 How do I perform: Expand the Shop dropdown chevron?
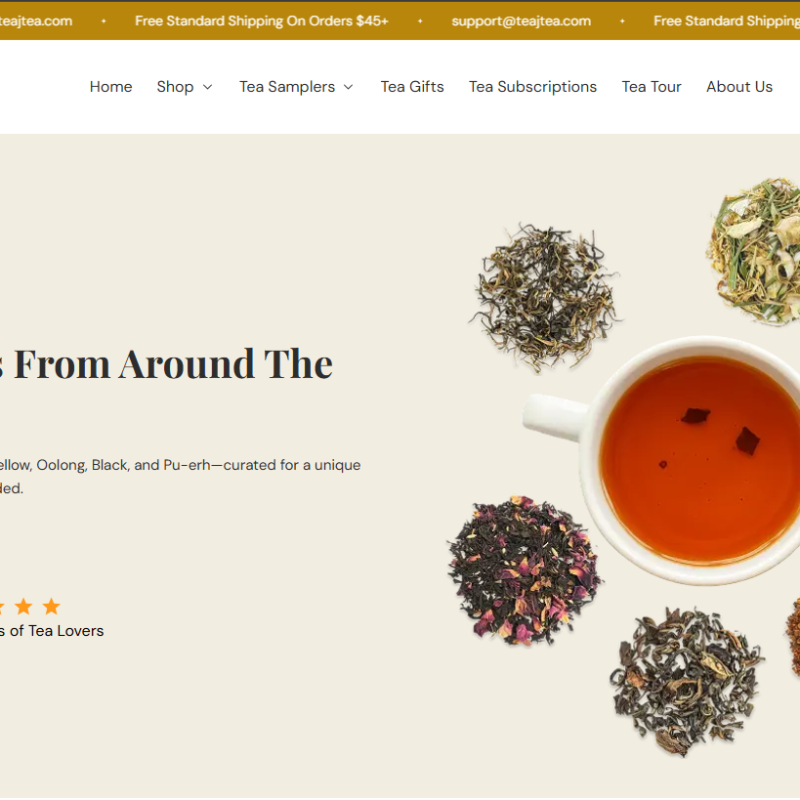[x=208, y=87]
